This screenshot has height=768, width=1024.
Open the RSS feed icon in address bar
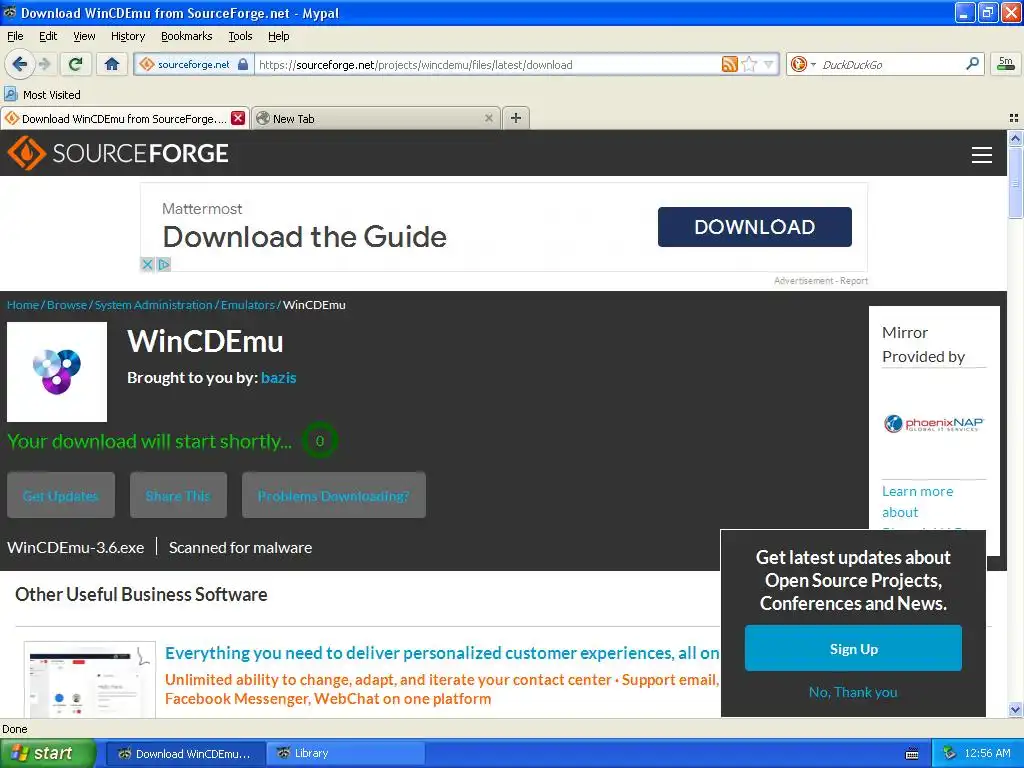pyautogui.click(x=729, y=64)
